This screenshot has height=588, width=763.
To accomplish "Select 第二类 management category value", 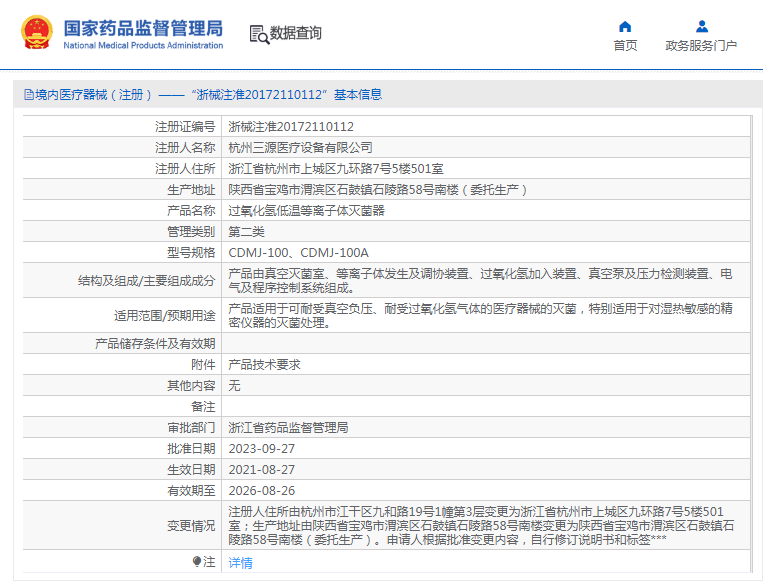I will tap(246, 231).
